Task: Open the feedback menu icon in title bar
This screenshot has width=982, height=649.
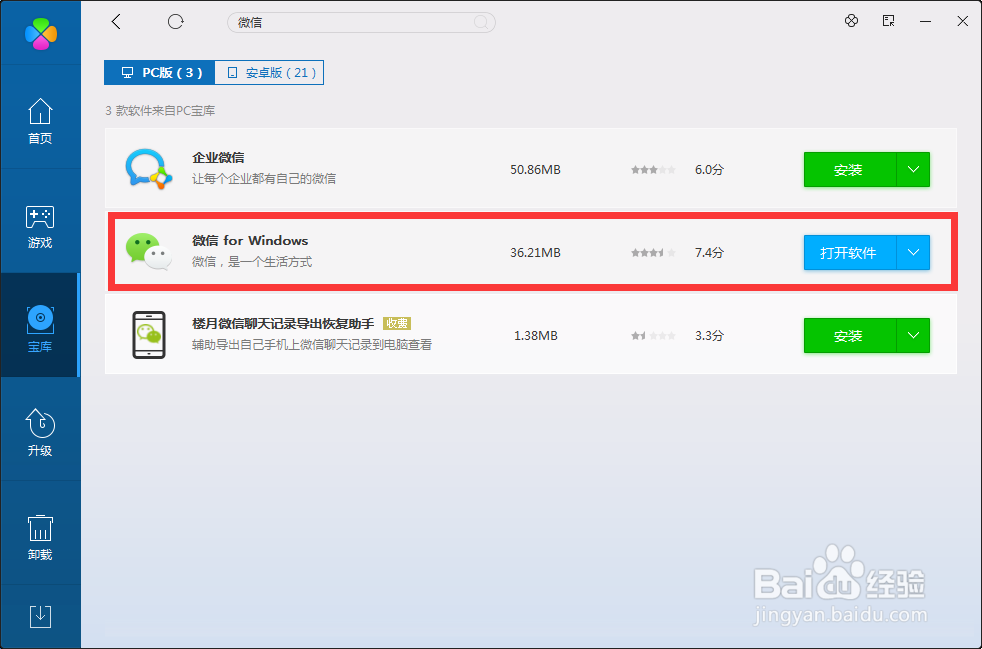Action: click(889, 21)
